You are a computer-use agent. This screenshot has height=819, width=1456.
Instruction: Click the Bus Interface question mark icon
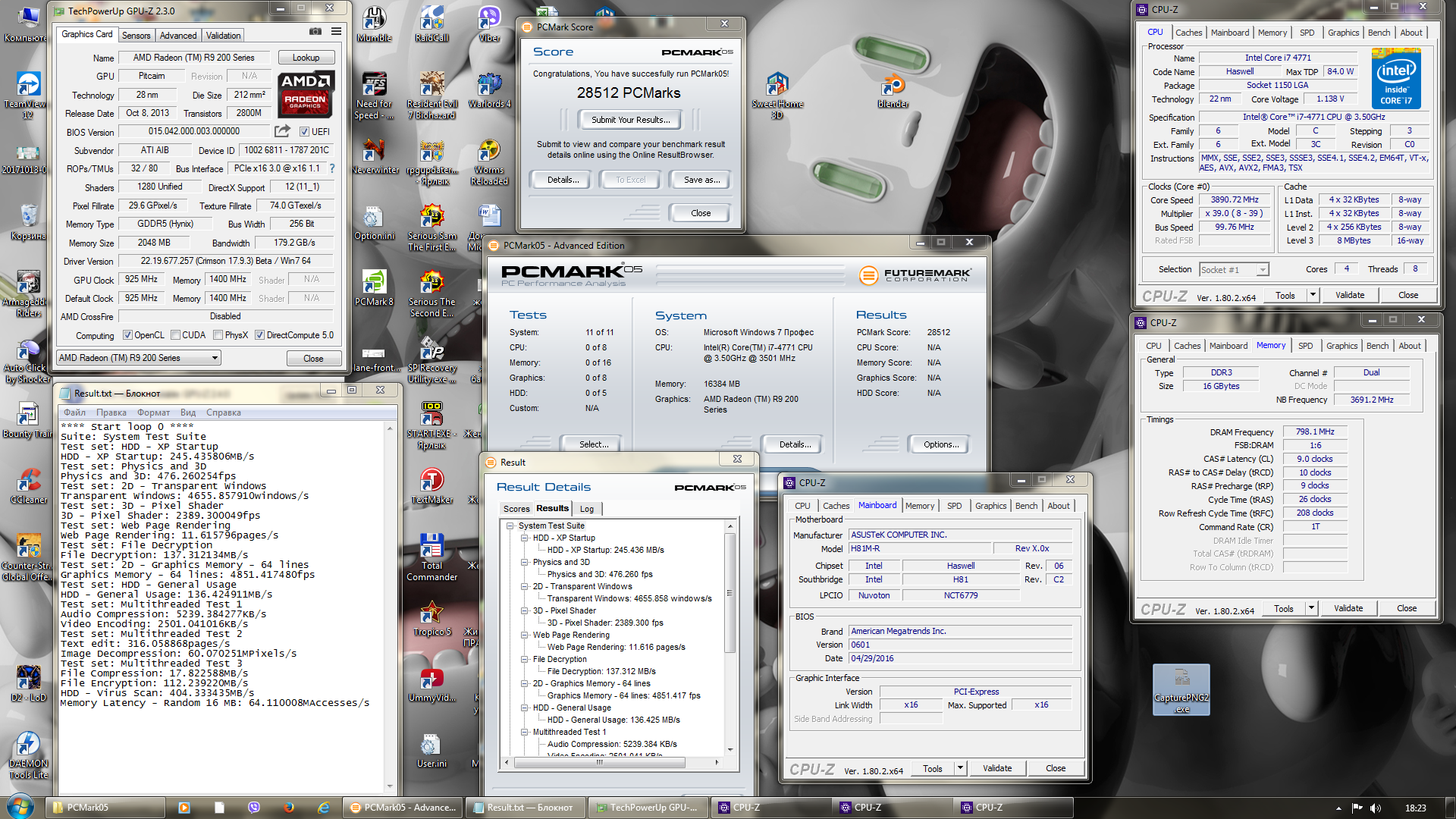tap(331, 168)
